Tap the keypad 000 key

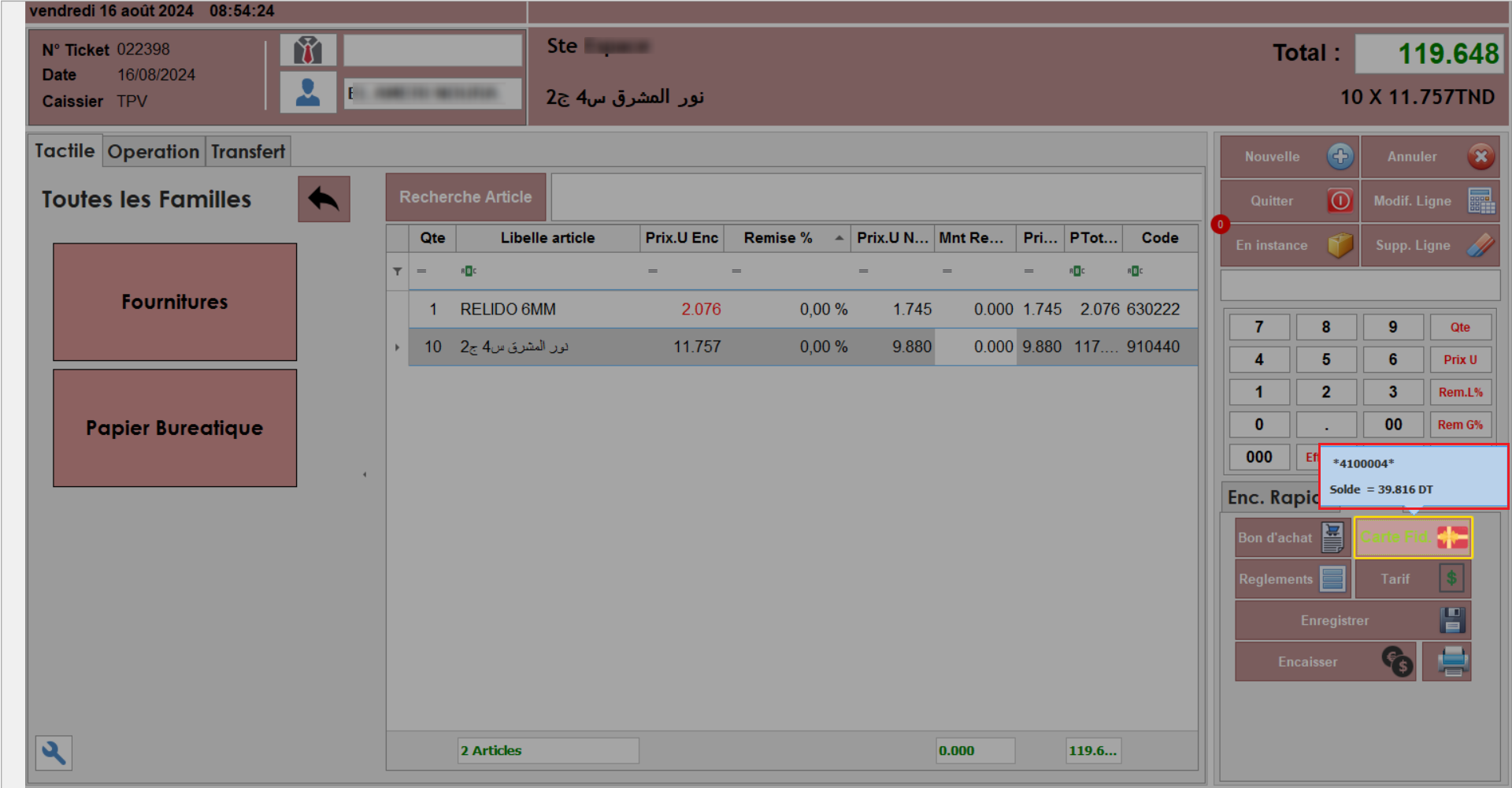[x=1259, y=457]
